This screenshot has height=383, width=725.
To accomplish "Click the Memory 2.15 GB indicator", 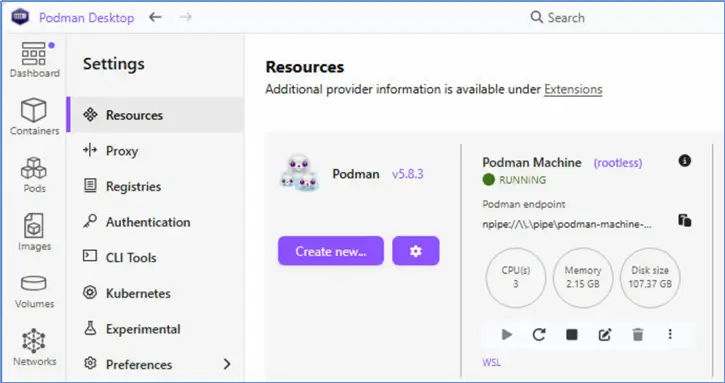I will [583, 278].
